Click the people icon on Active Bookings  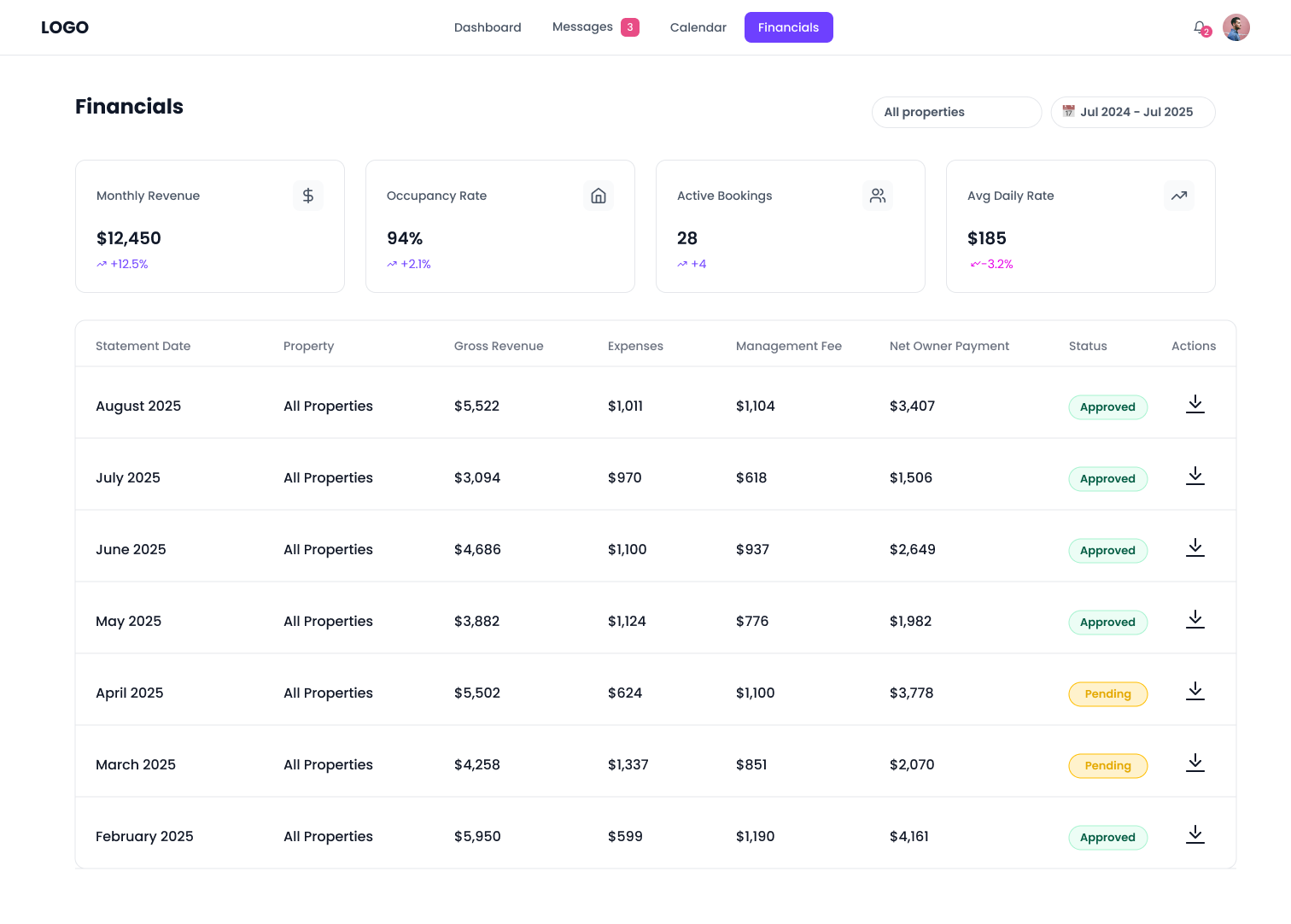pyautogui.click(x=877, y=196)
